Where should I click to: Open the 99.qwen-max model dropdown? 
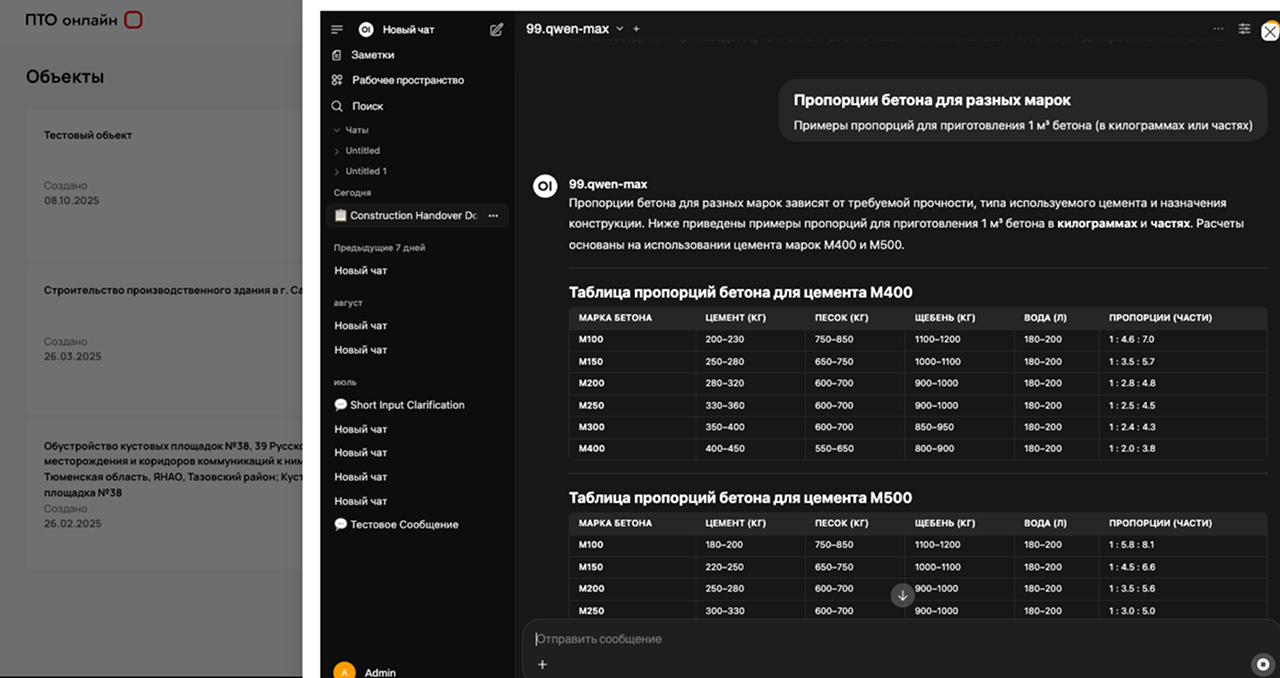point(573,29)
